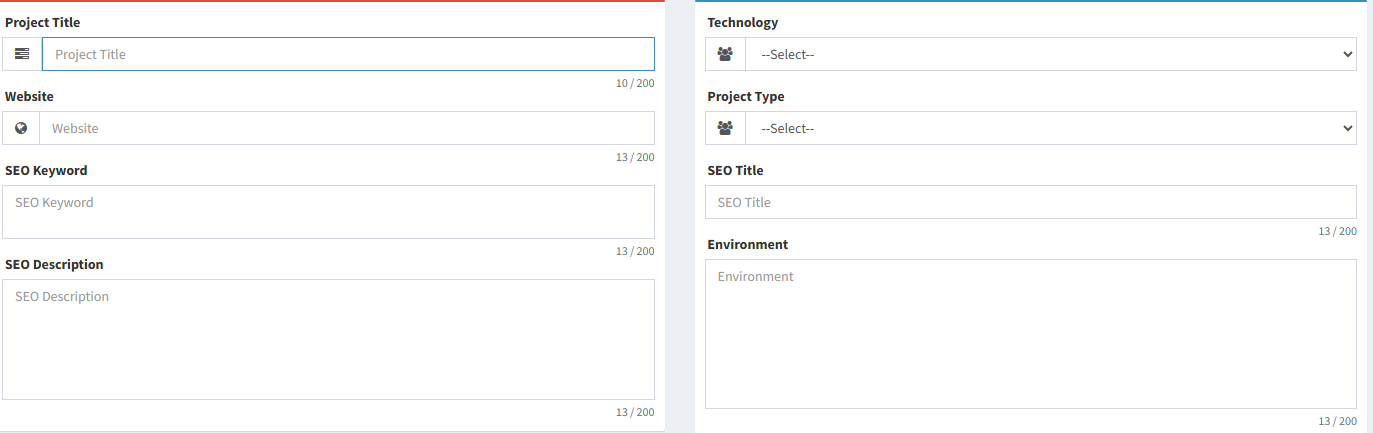Click the users icon beside Technology dropdown

725,54
